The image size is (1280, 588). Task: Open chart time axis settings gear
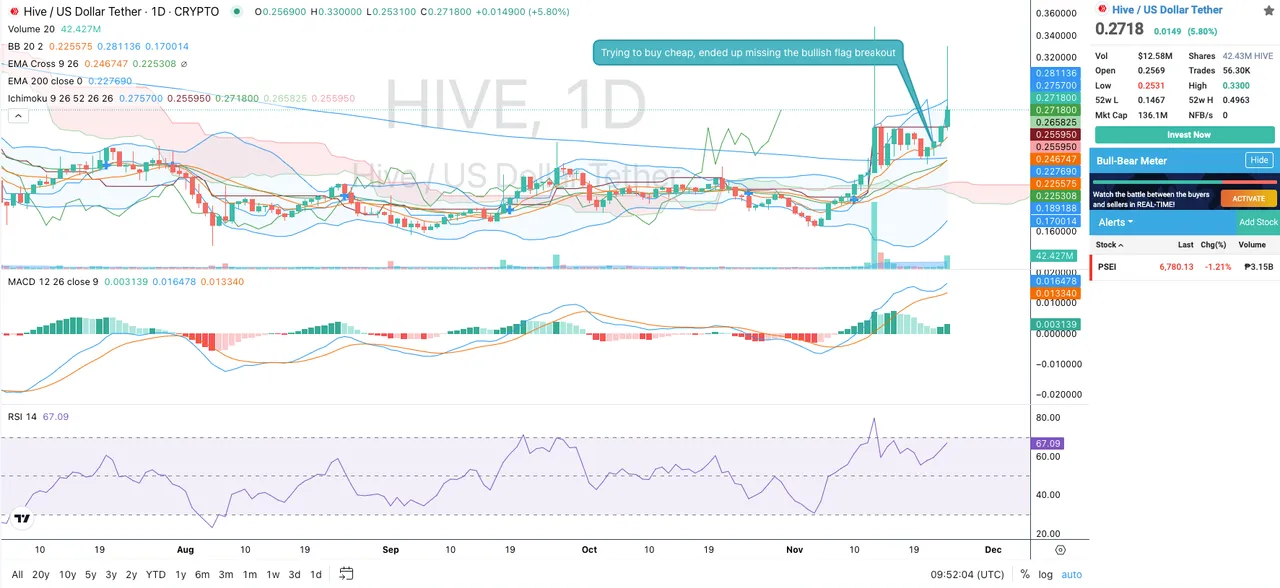click(x=1060, y=550)
